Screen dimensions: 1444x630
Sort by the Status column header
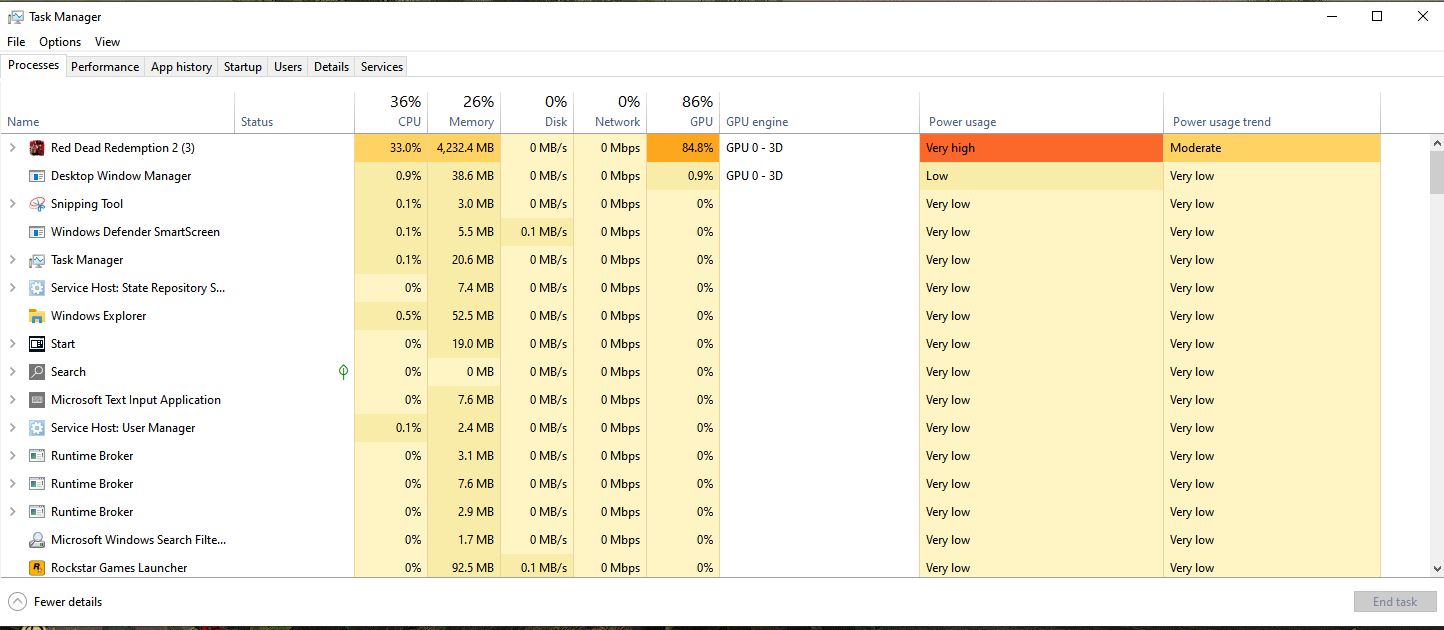point(294,112)
